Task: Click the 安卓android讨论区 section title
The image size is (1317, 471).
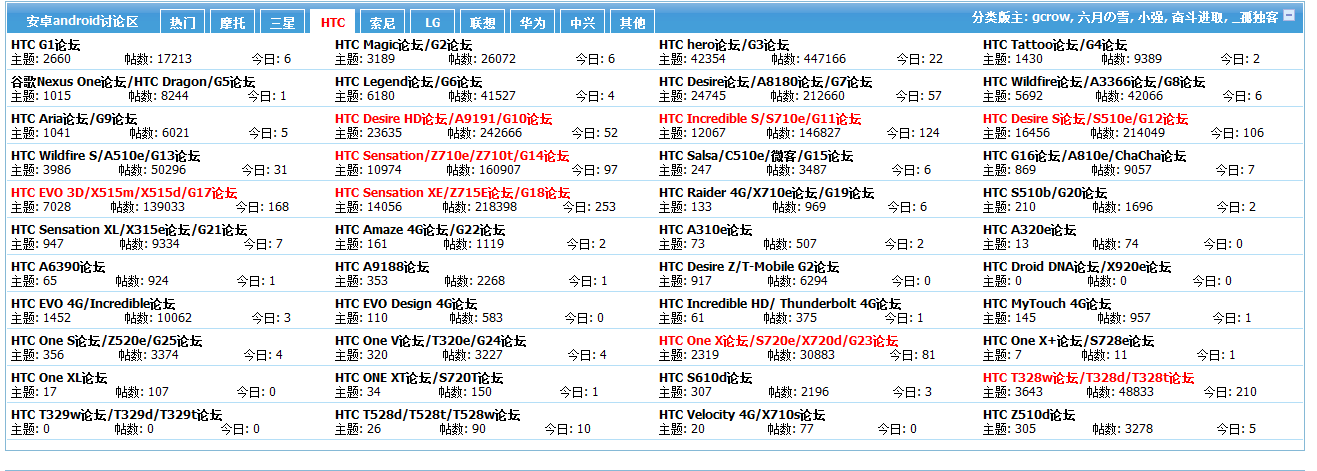Action: tap(82, 21)
